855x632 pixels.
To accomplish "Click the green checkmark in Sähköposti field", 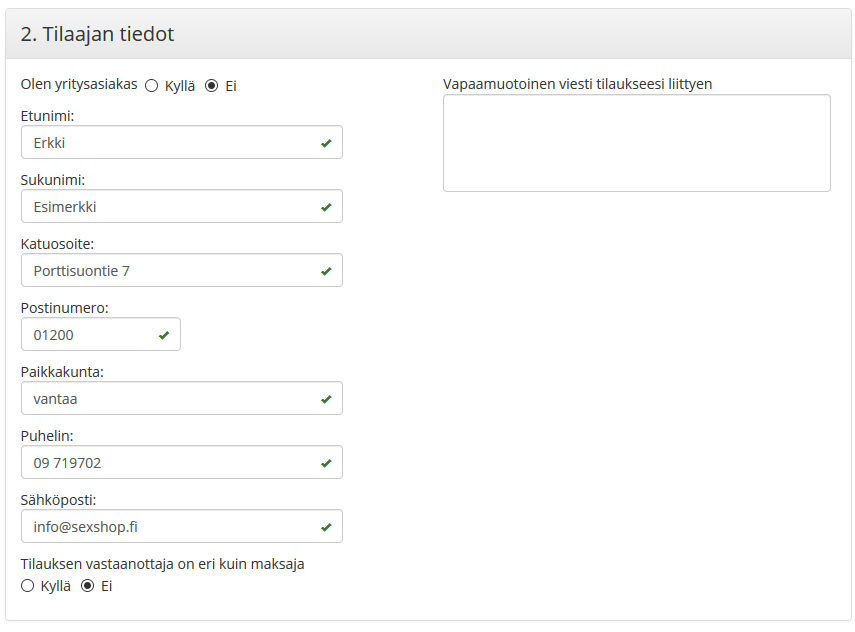I will pos(326,527).
